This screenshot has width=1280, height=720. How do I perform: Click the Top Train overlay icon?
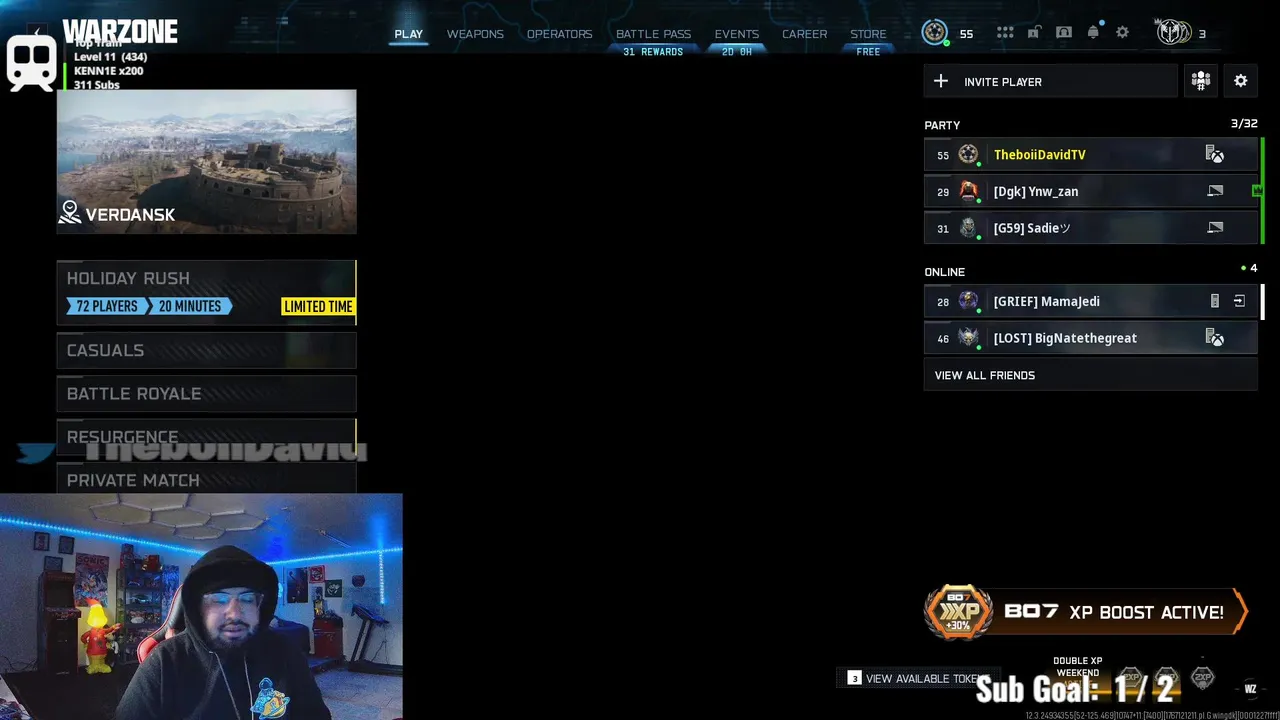click(x=31, y=63)
